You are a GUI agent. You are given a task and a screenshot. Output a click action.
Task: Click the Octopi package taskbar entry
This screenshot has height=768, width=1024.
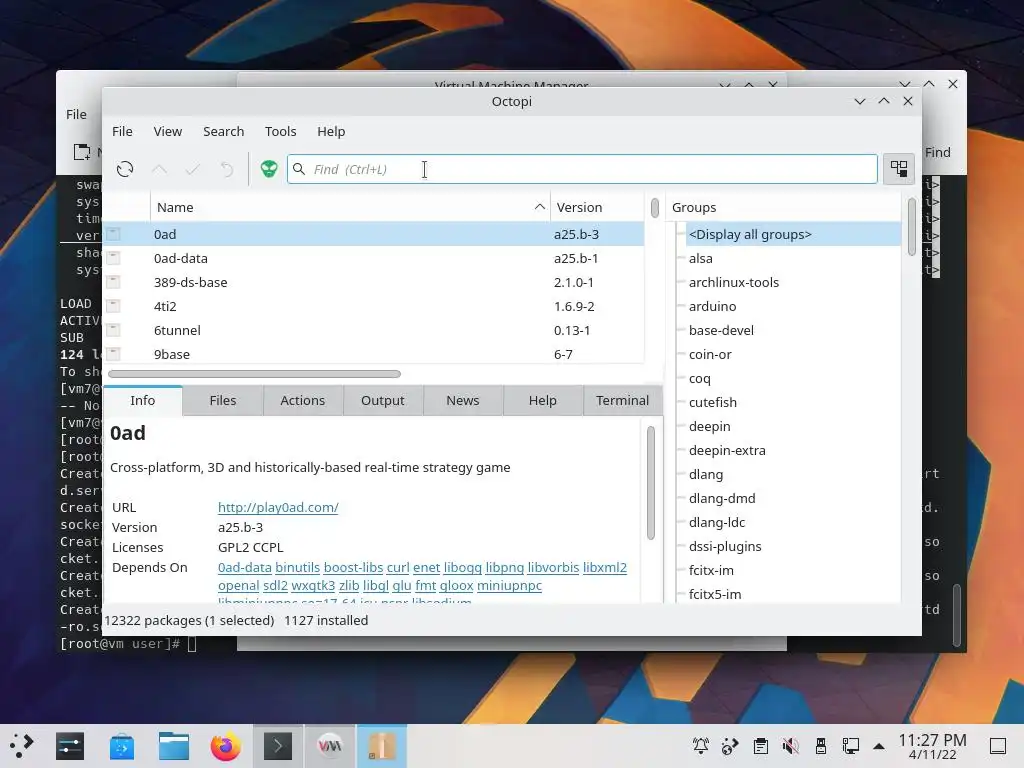[x=381, y=746]
